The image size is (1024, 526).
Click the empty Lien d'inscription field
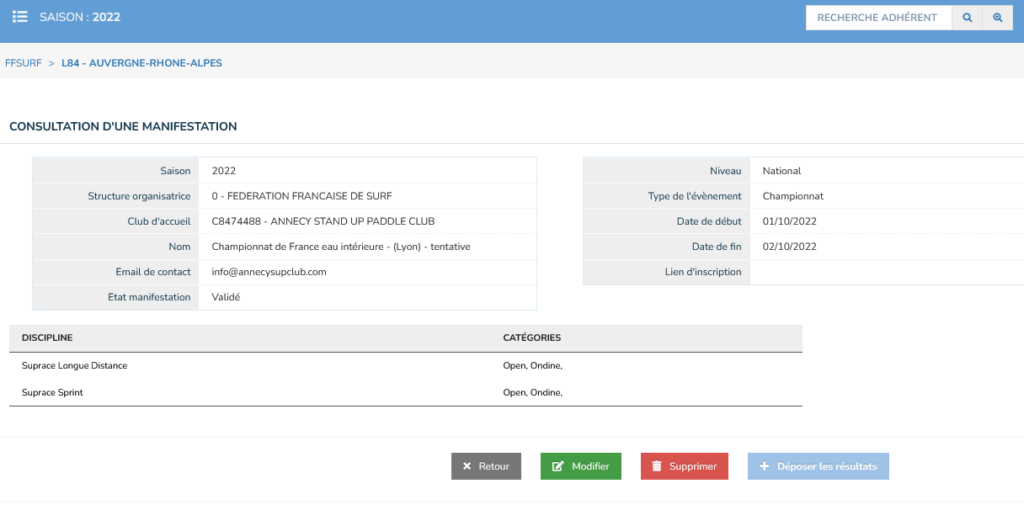click(x=886, y=272)
